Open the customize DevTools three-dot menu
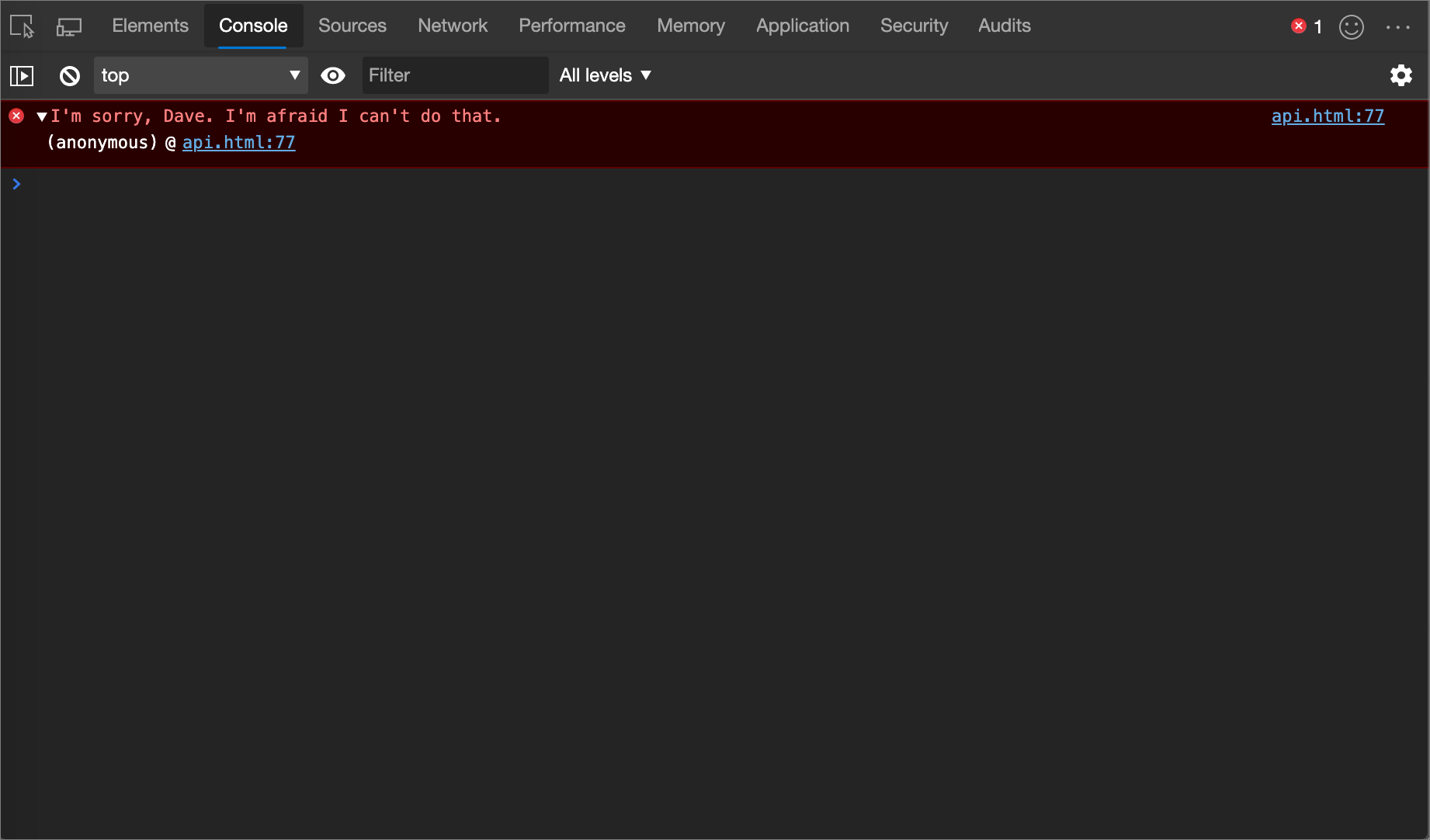Viewport: 1430px width, 840px height. (1398, 26)
